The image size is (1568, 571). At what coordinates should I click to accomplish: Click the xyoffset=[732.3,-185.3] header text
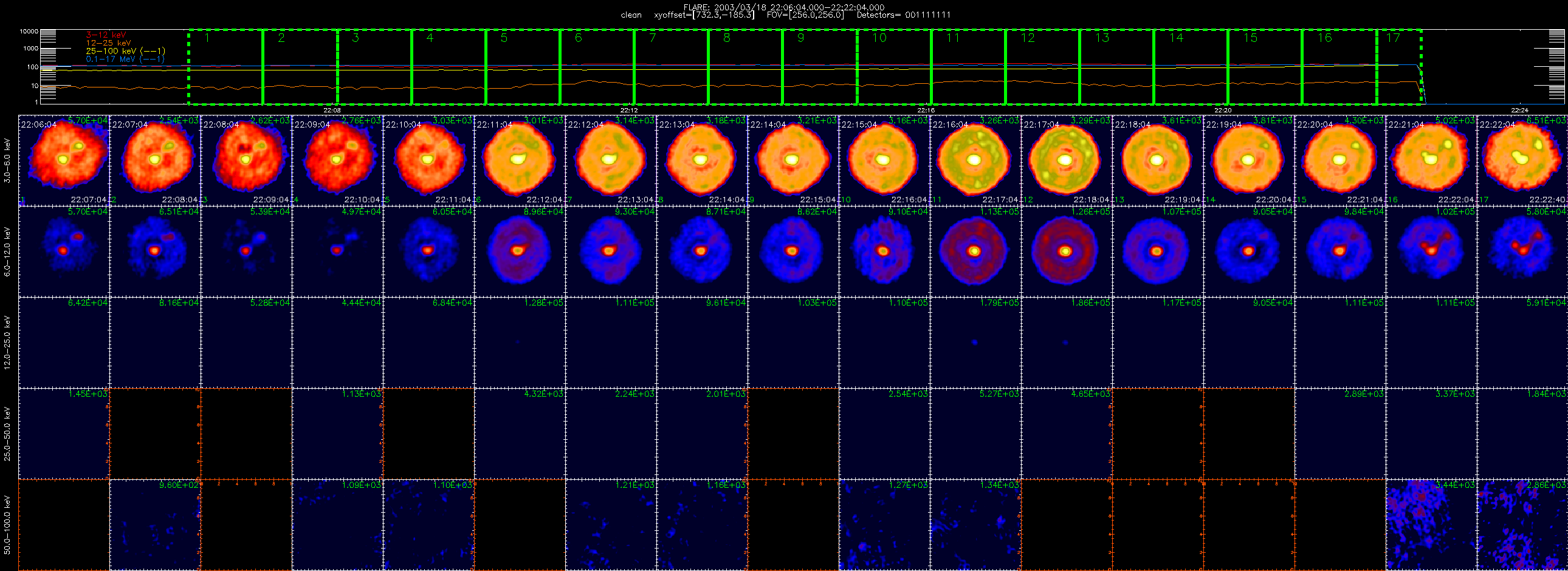704,15
